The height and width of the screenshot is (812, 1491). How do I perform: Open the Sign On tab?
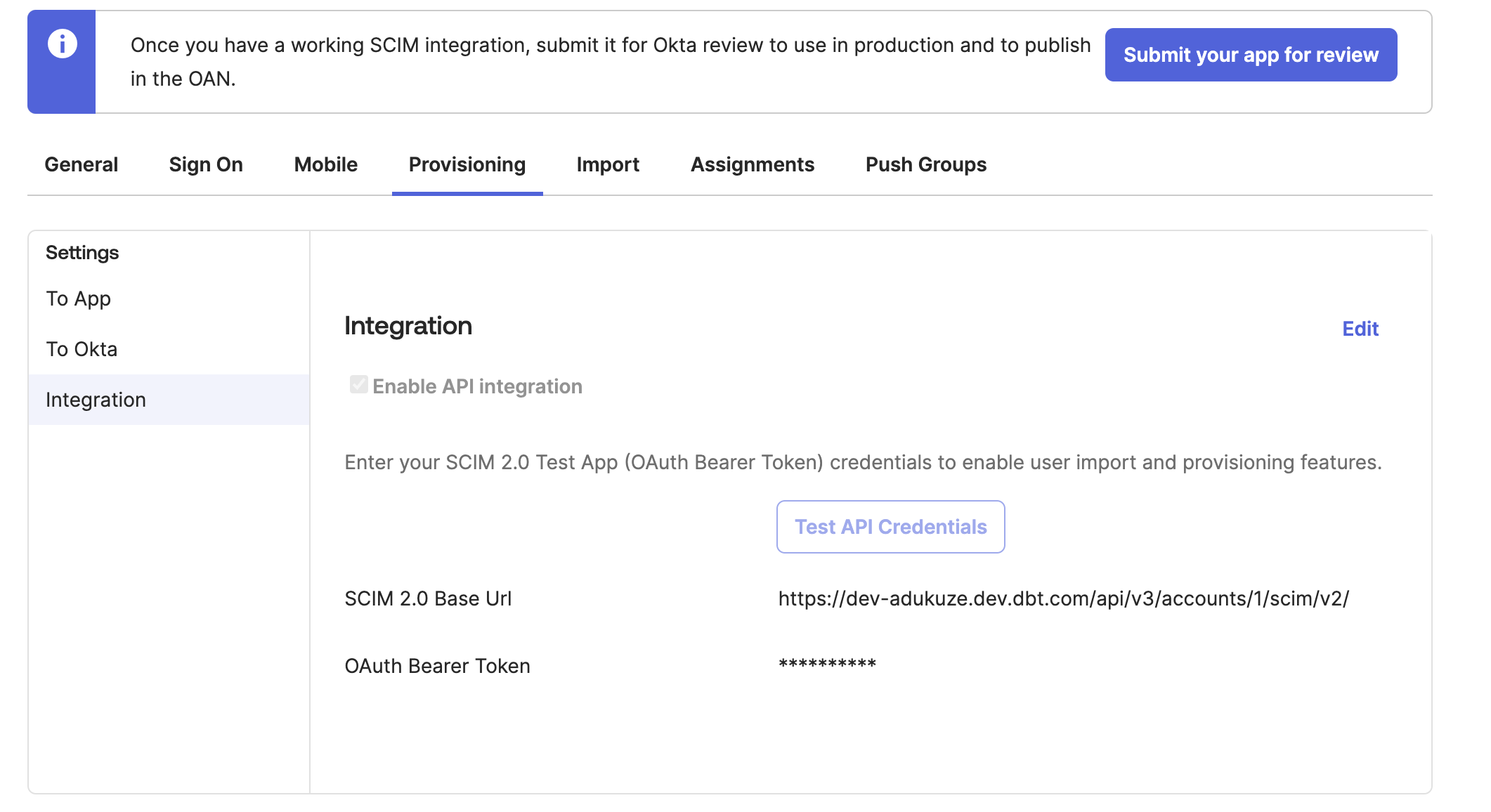205,164
